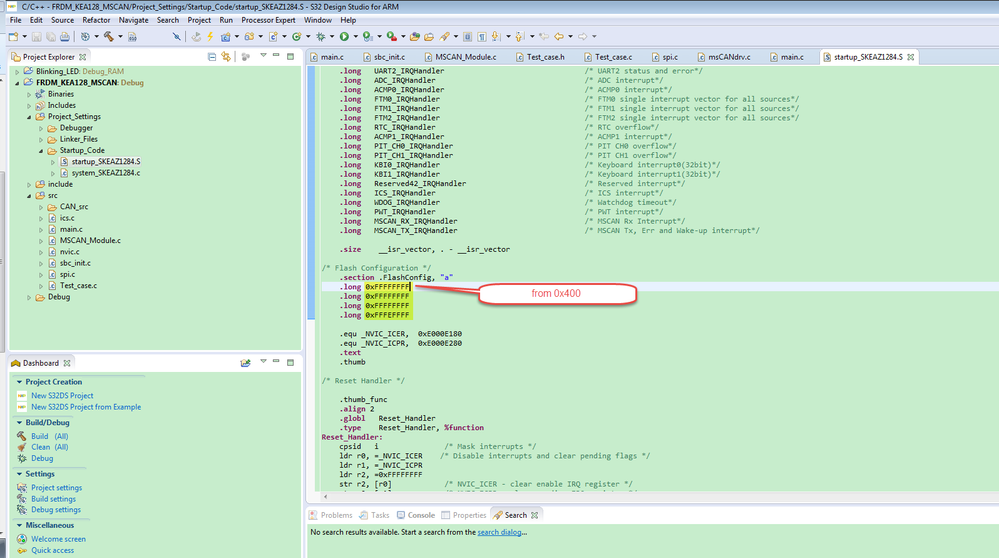Toggle Block Selection mode button
Screen dimensions: 999x558
[x=467, y=37]
